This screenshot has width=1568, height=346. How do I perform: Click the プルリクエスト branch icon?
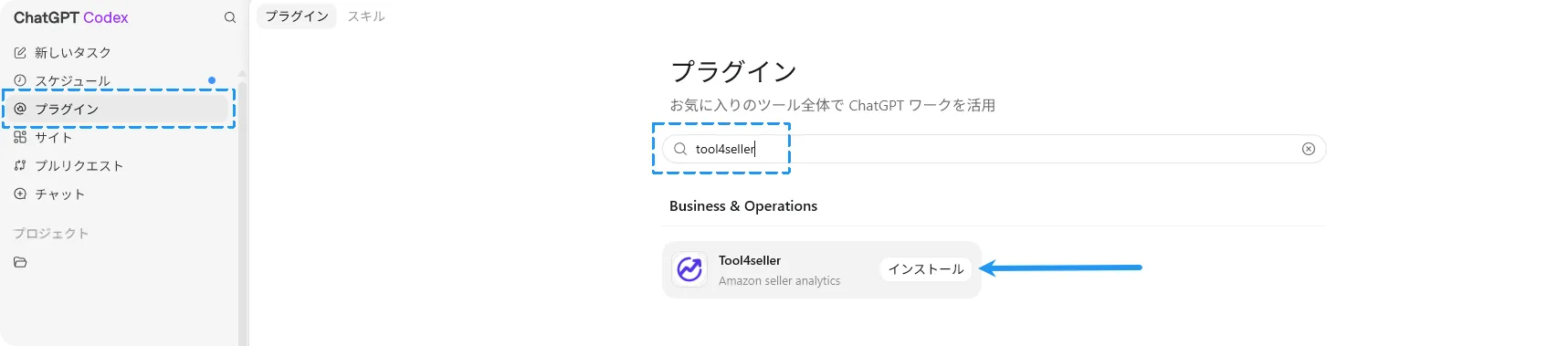tap(20, 165)
